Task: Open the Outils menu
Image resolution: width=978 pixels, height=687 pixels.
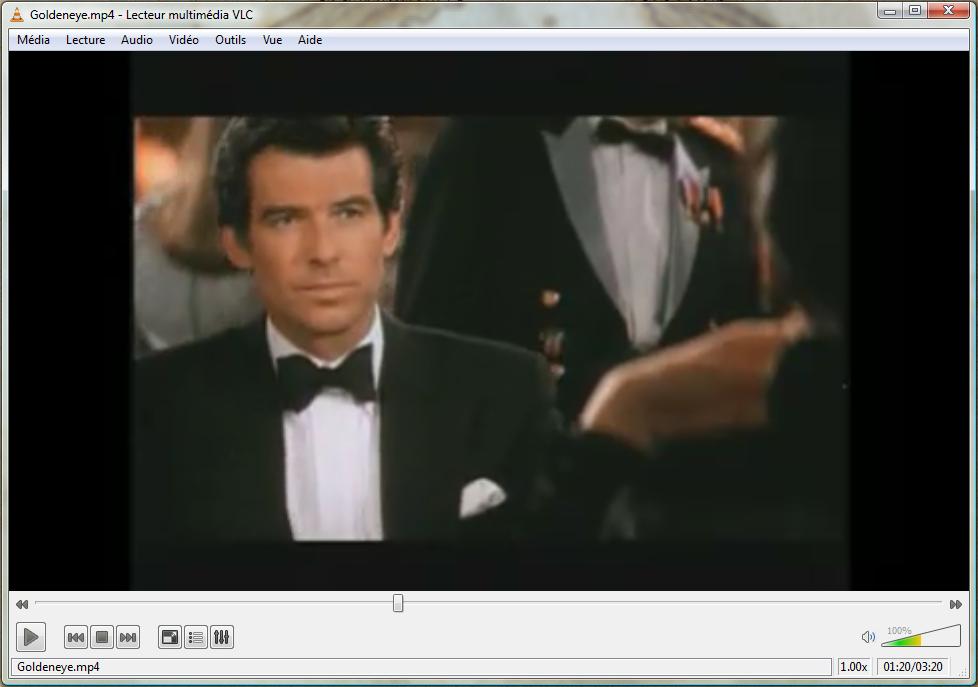Action: [230, 40]
